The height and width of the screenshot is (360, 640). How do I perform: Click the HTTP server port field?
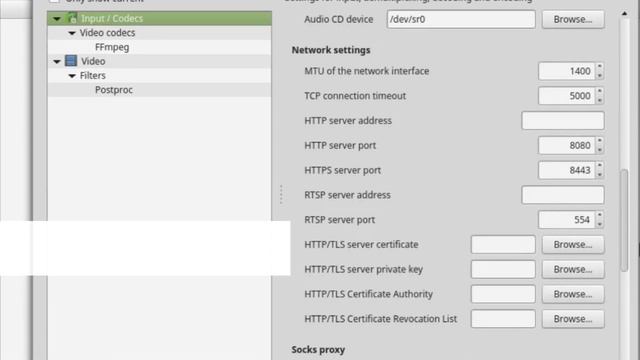pyautogui.click(x=567, y=145)
